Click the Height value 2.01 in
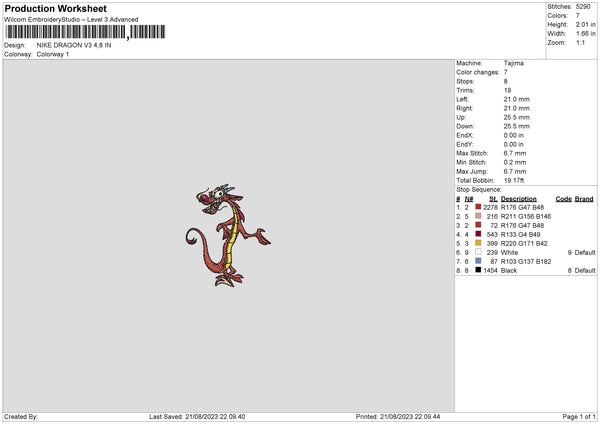This screenshot has height=424, width=600. [x=585, y=24]
